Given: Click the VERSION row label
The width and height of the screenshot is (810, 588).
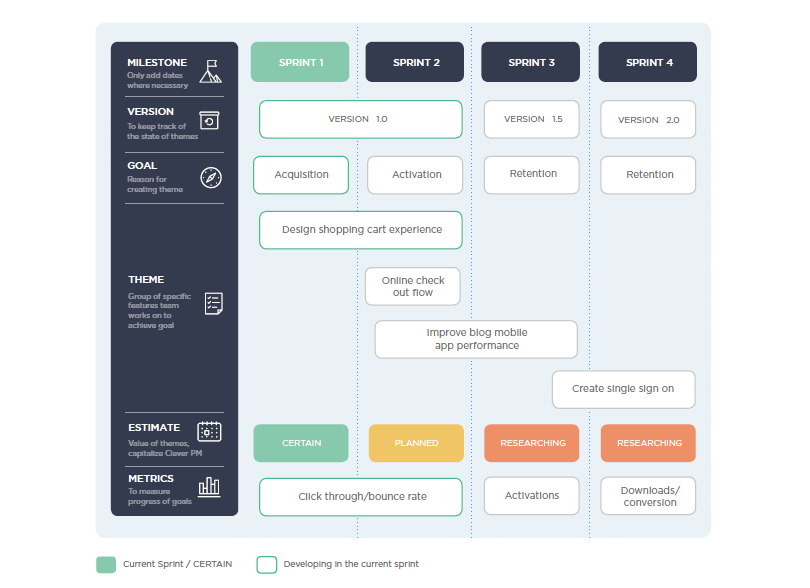Looking at the screenshot, I should tap(150, 112).
